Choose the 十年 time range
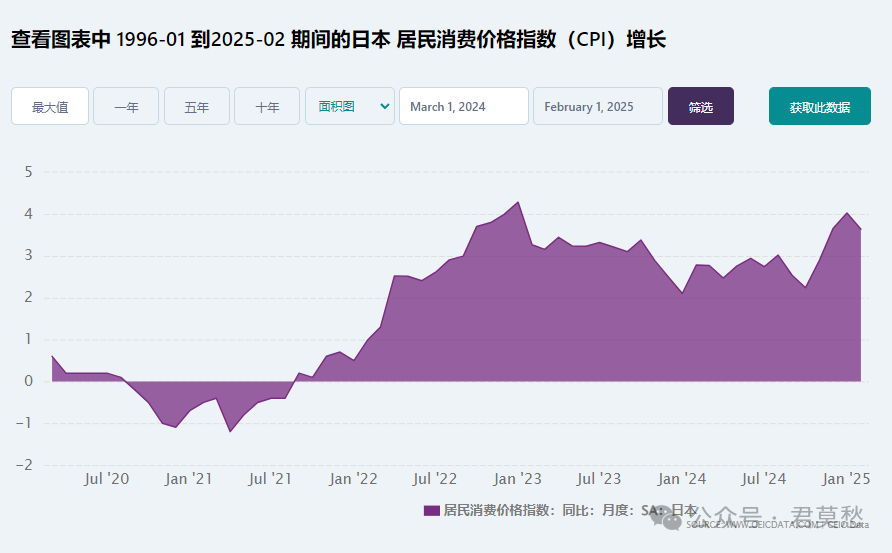892x553 pixels. (267, 106)
